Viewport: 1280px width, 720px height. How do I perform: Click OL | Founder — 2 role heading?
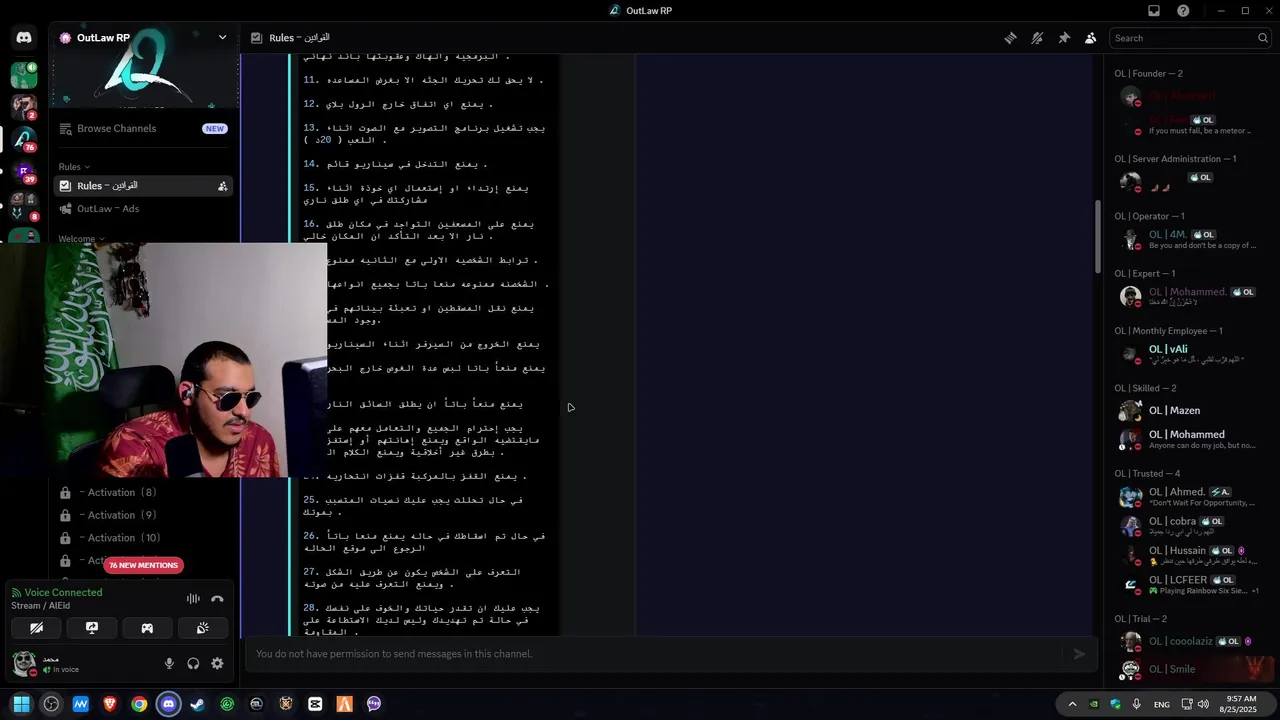(x=1148, y=74)
